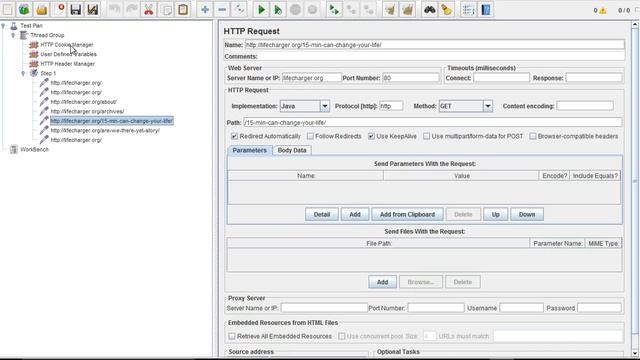Open Function Helper dialog icon
This screenshot has width=640, height=360.
pos(469,9)
